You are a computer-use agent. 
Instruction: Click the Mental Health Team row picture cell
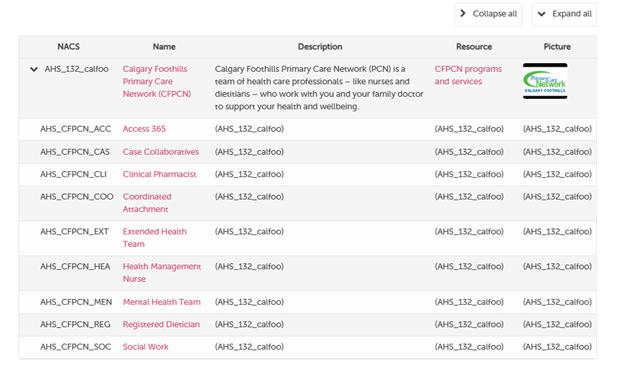557,302
